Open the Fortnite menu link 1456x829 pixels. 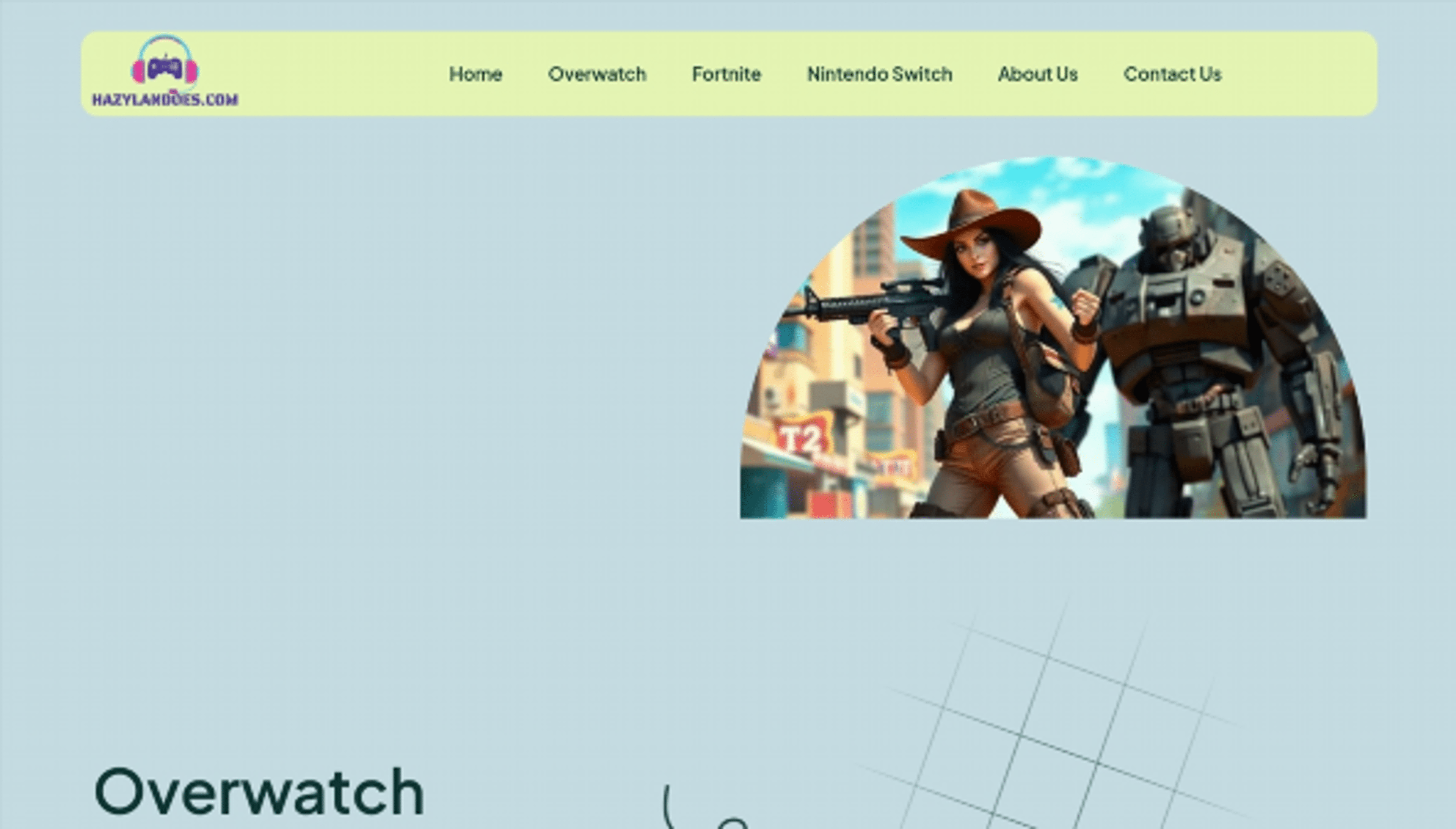726,74
